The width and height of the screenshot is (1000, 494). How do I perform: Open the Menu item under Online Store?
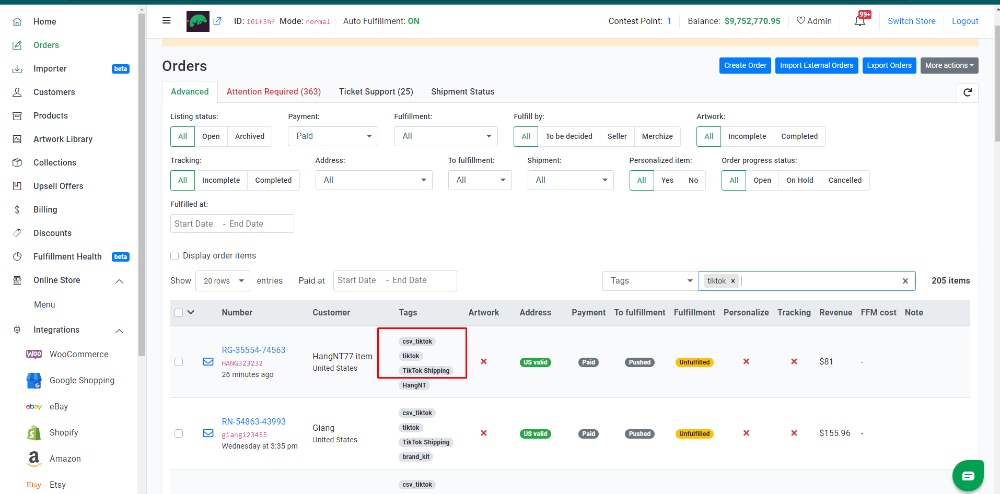(45, 305)
